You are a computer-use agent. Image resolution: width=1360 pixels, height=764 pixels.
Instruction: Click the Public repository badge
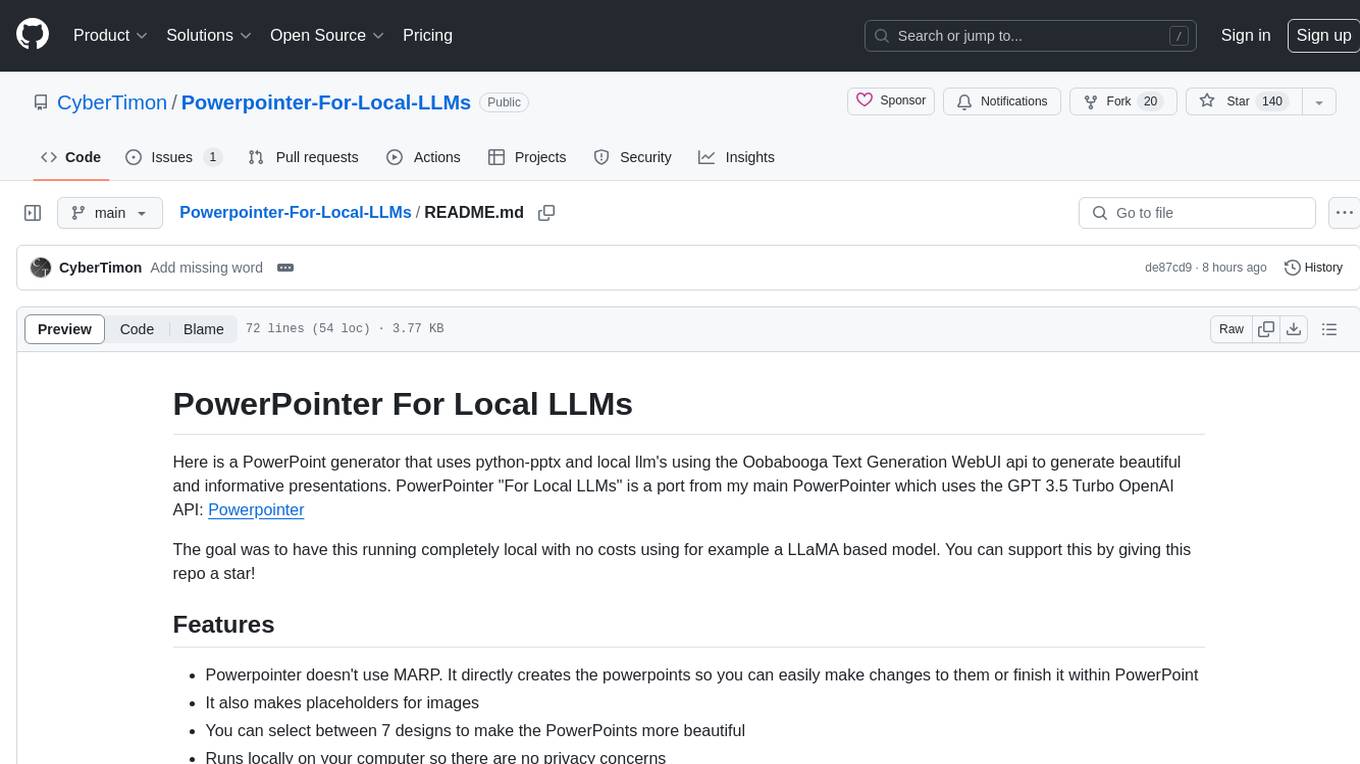[x=504, y=102]
